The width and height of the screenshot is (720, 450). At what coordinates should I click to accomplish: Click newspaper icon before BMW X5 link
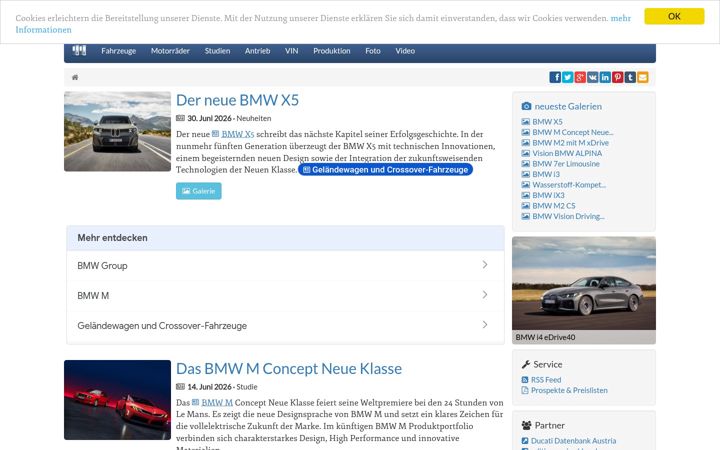[x=215, y=134]
